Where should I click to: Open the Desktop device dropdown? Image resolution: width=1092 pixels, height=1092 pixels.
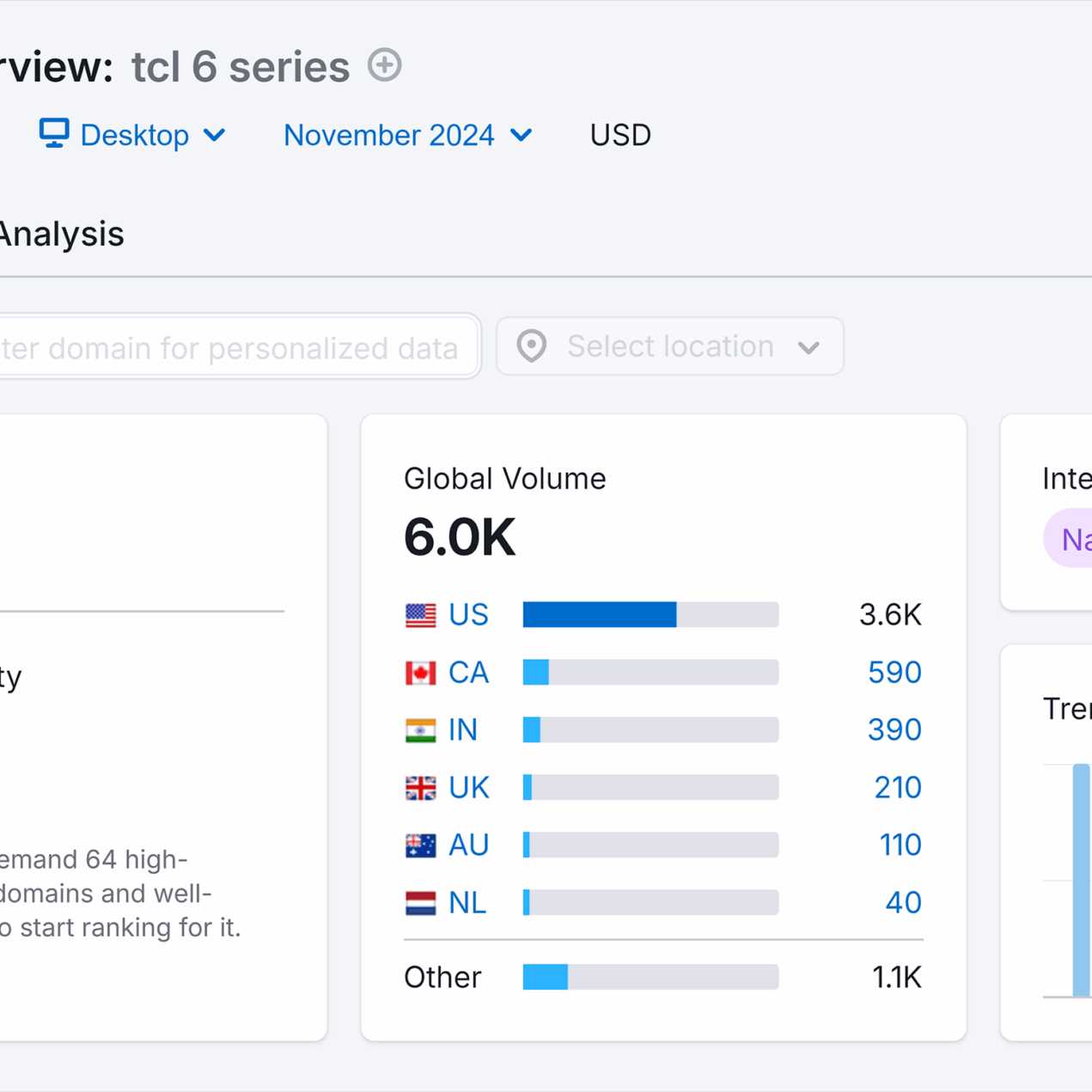135,135
